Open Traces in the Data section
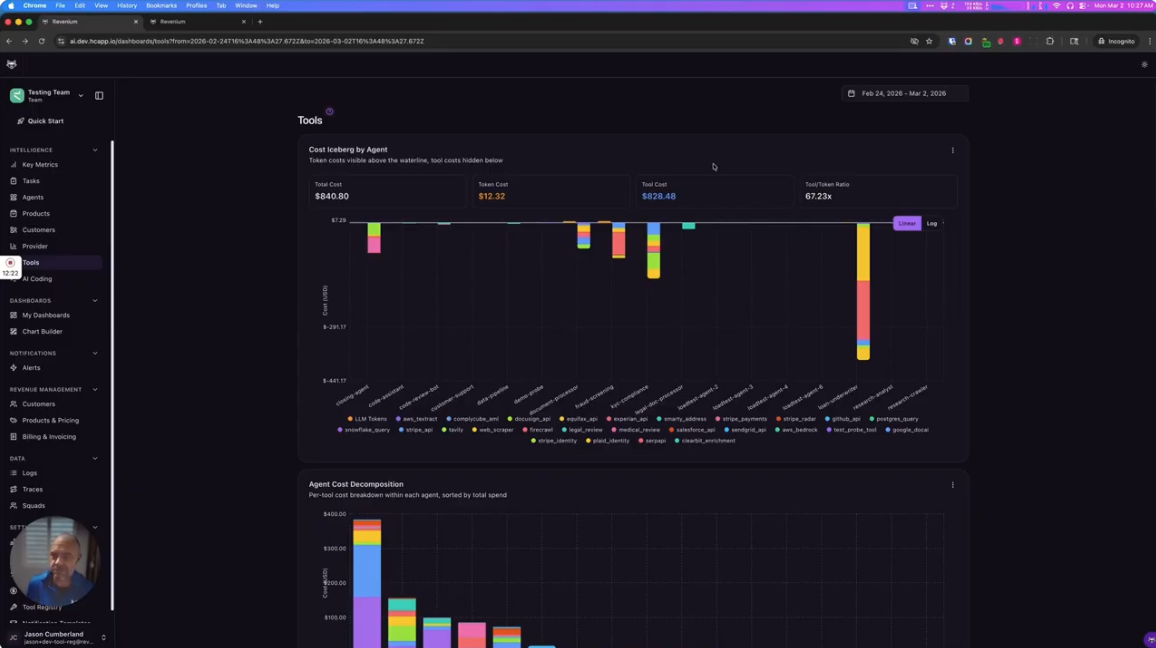Screen dimensions: 1156x648 32,489
